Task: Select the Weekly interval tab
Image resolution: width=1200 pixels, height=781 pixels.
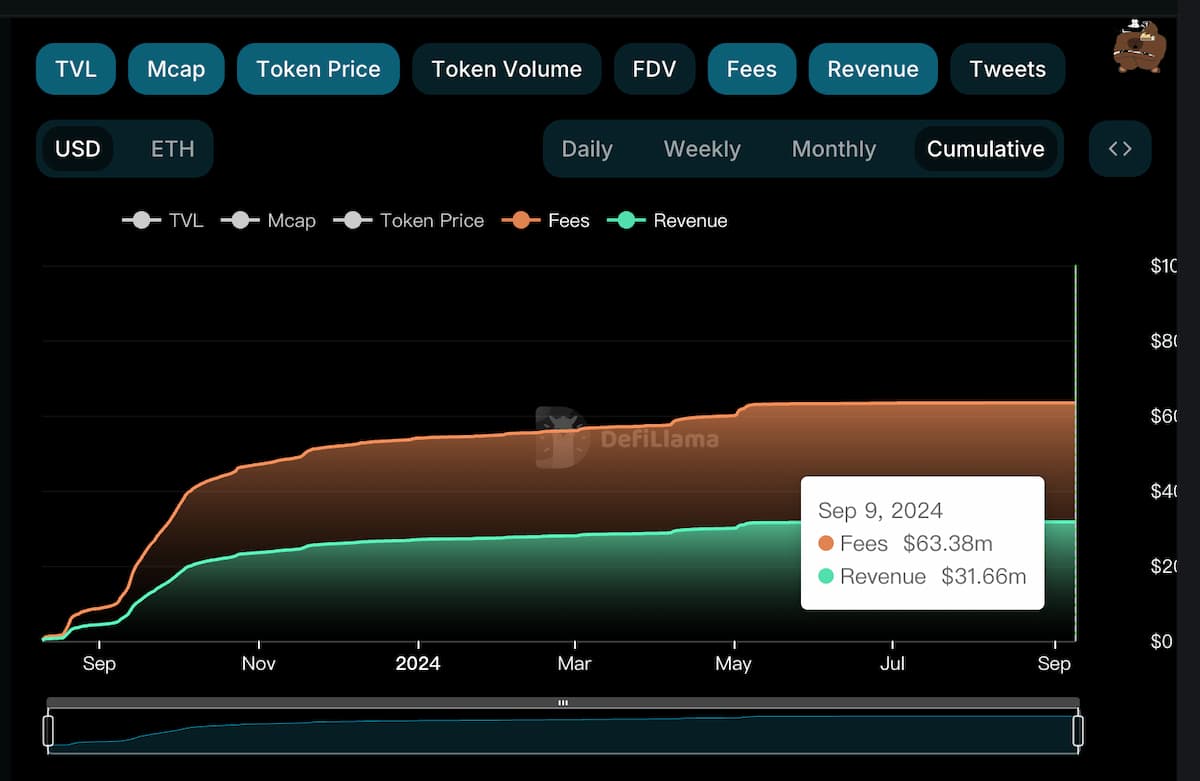Action: pos(702,149)
